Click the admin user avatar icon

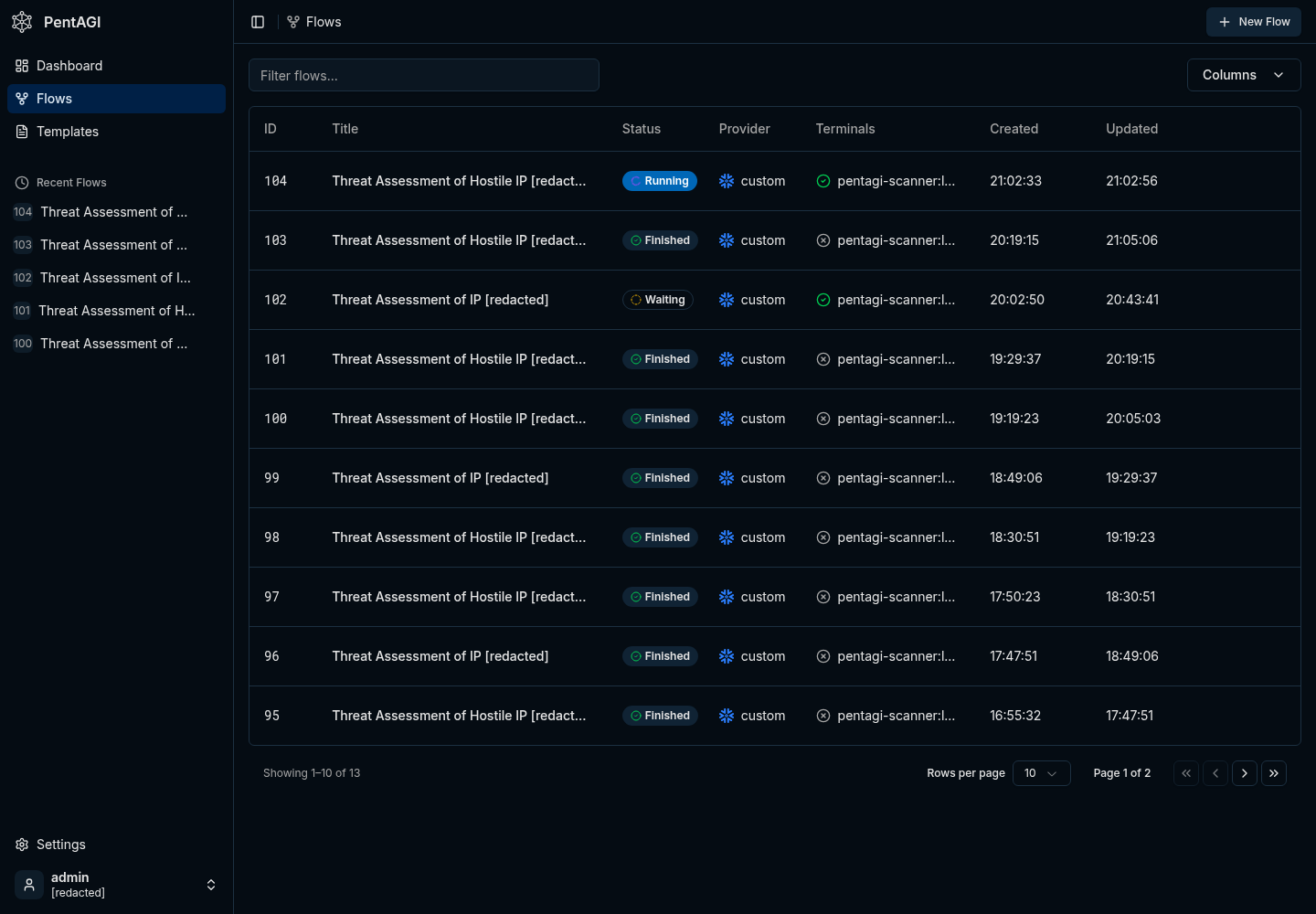point(29,885)
